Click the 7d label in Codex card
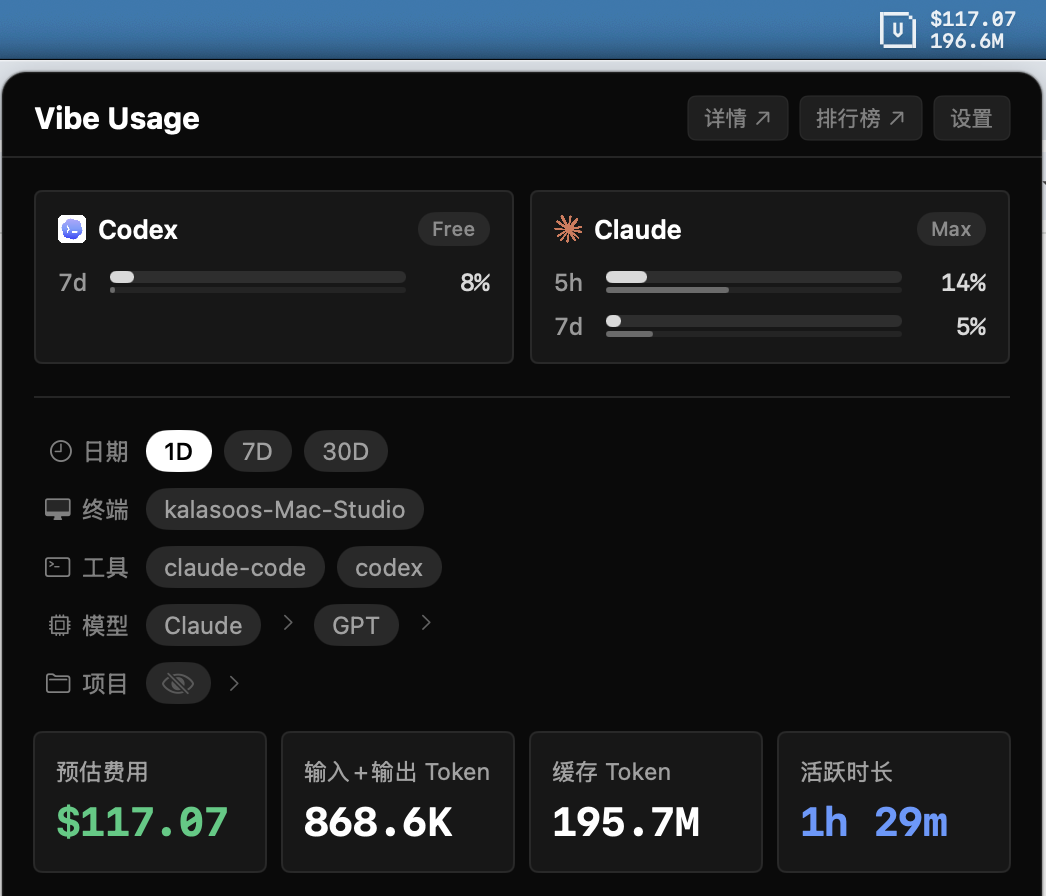 pos(73,283)
